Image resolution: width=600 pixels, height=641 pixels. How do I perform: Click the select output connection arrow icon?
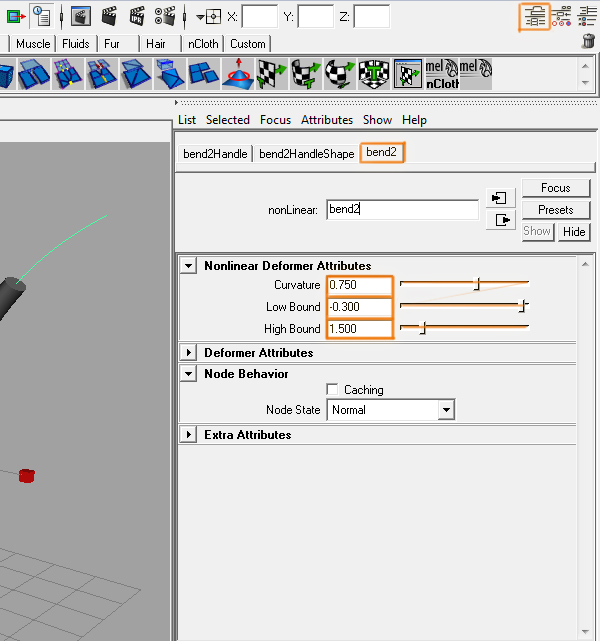(x=500, y=219)
